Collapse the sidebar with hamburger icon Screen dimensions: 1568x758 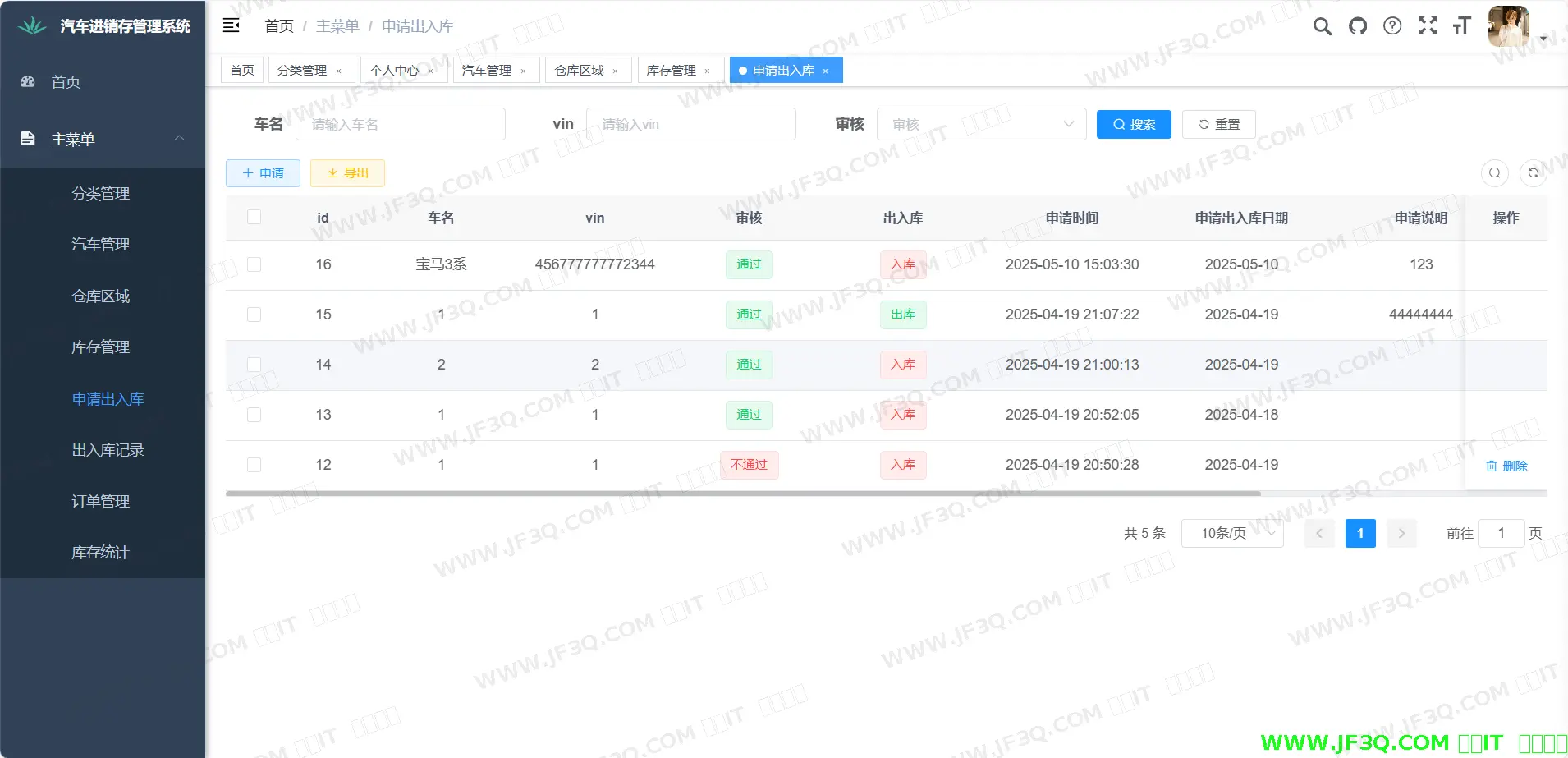coord(232,25)
